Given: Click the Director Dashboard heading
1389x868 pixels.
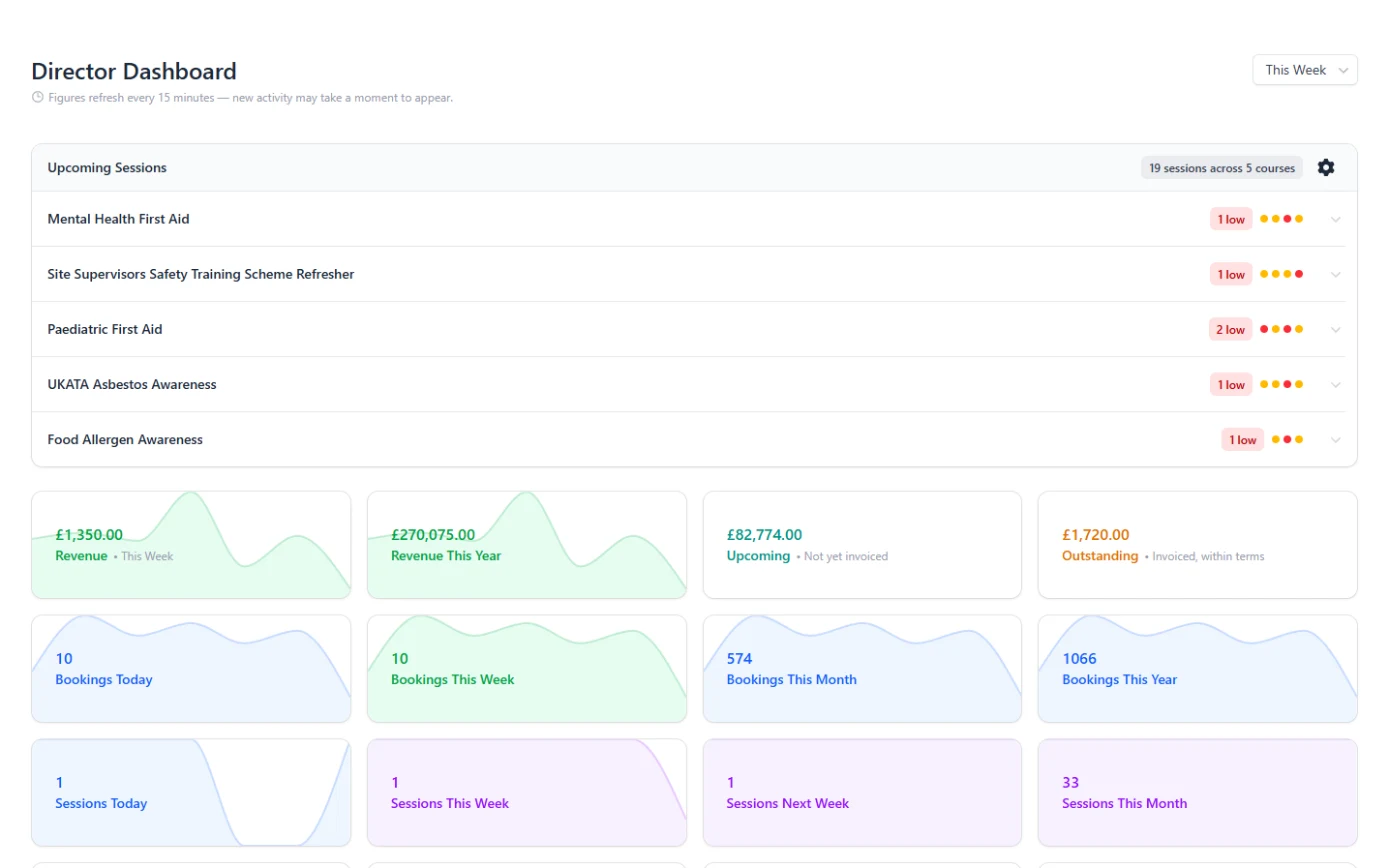Looking at the screenshot, I should tap(134, 71).
